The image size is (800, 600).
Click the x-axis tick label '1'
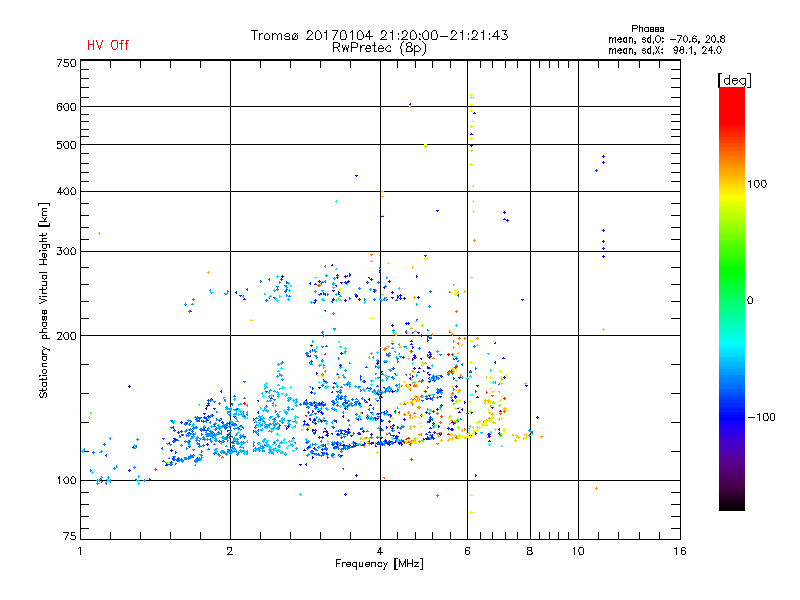tap(80, 551)
